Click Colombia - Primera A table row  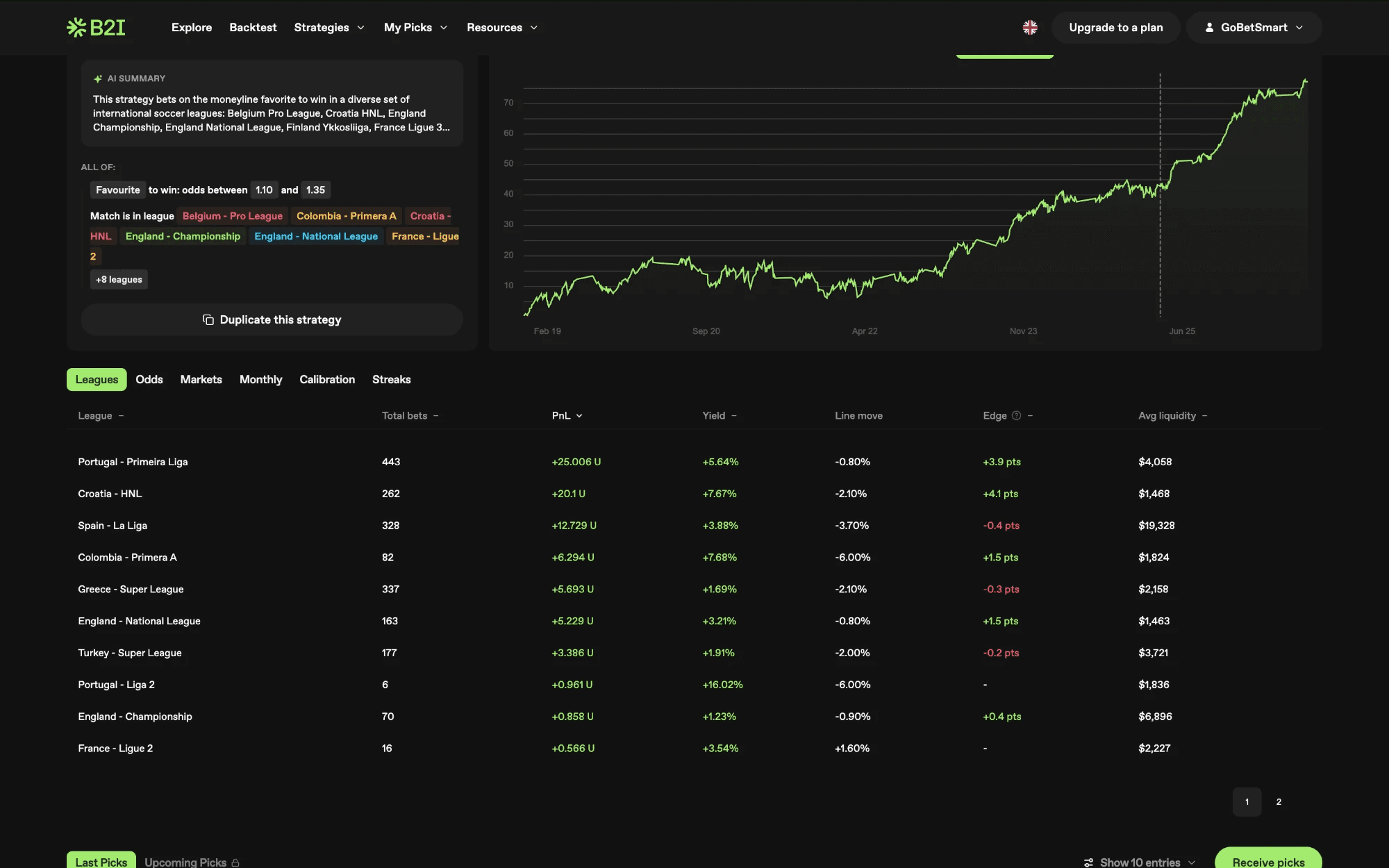(694, 558)
